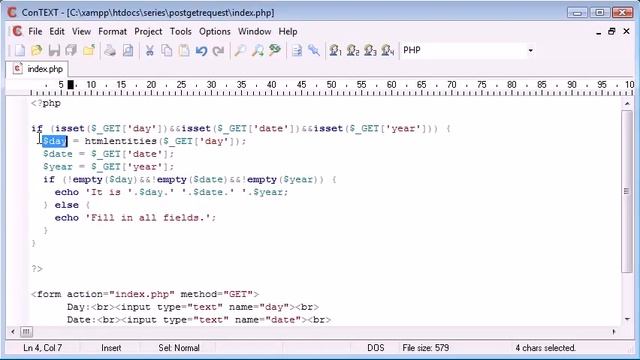640x360 pixels.
Task: Open Replace using the green arrows icon
Action: pos(275,51)
